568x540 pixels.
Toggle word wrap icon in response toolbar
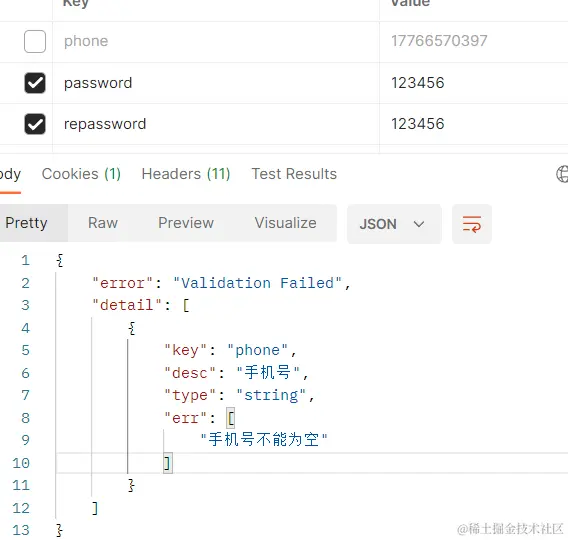pos(472,224)
